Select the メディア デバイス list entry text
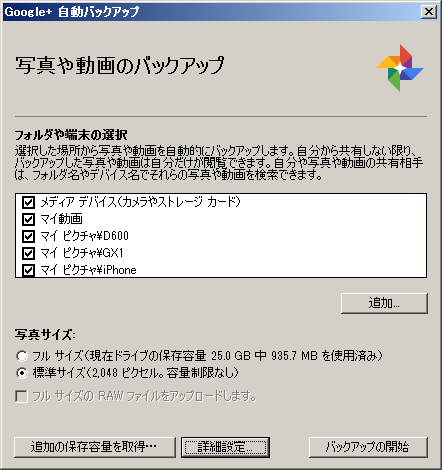This screenshot has width=442, height=470. 140,202
